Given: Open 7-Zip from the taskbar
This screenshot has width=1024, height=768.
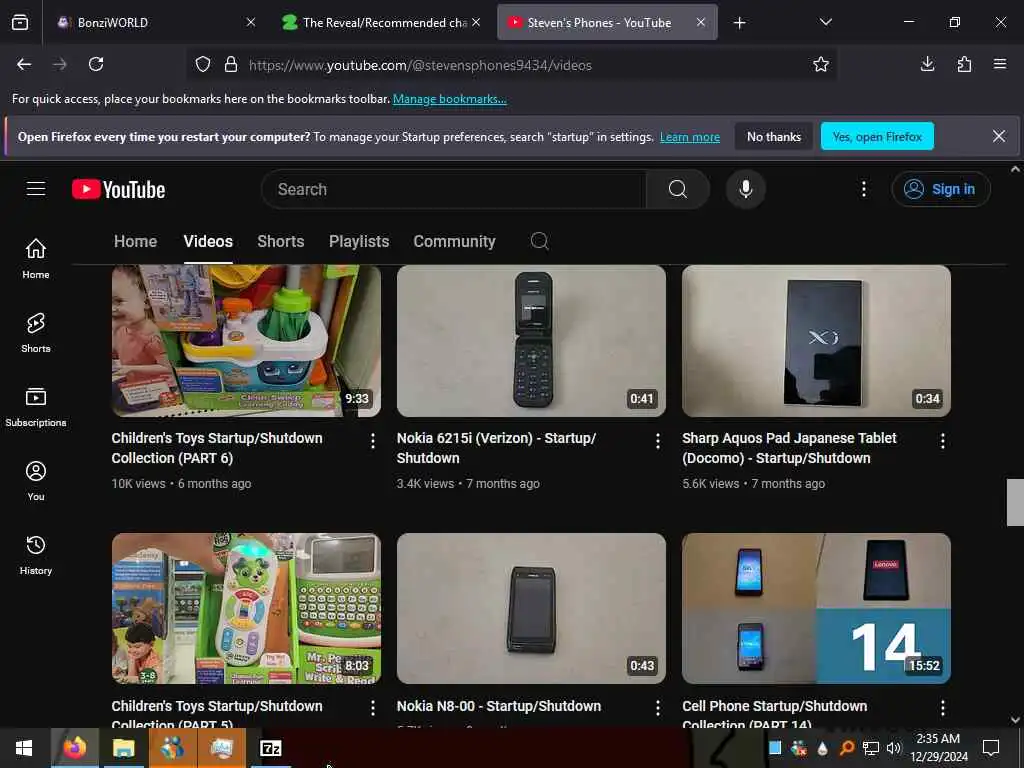Looking at the screenshot, I should tap(270, 748).
